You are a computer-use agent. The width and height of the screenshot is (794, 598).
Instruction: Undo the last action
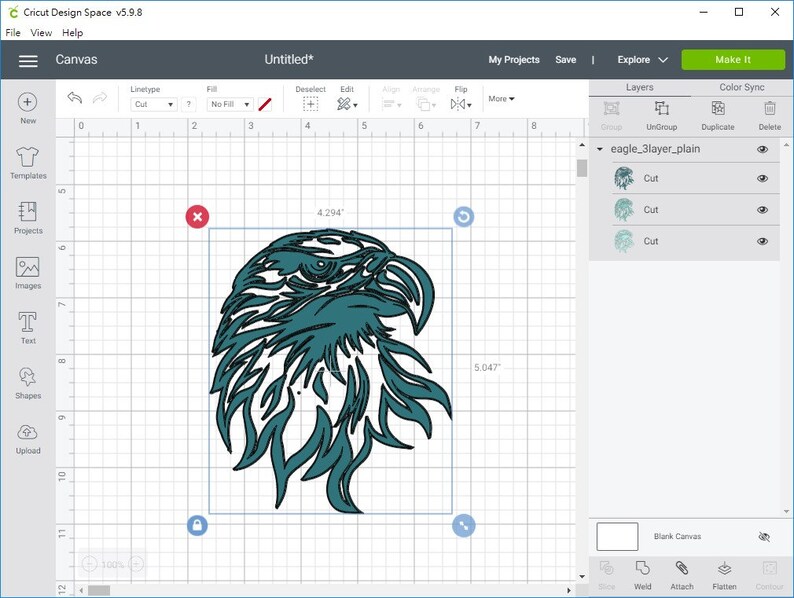point(75,97)
